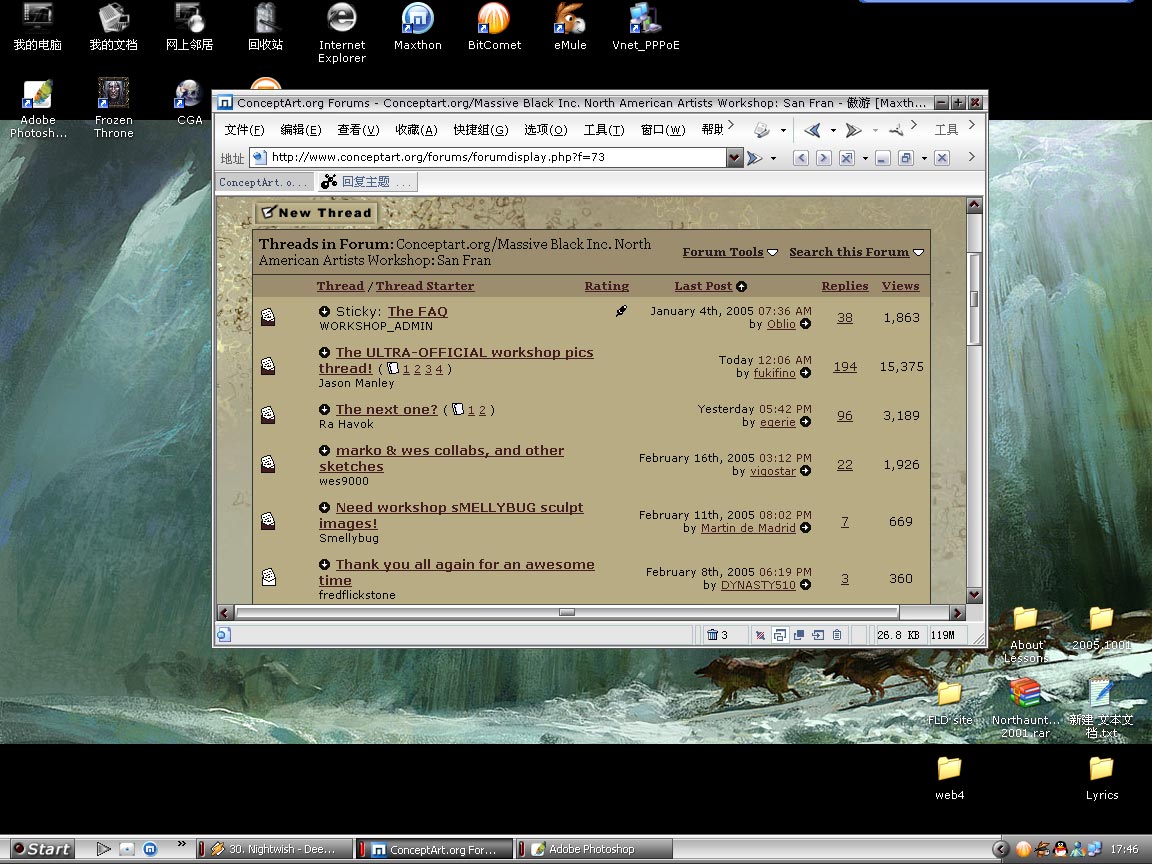
Task: Click the Start button on the taskbar
Action: (41, 849)
